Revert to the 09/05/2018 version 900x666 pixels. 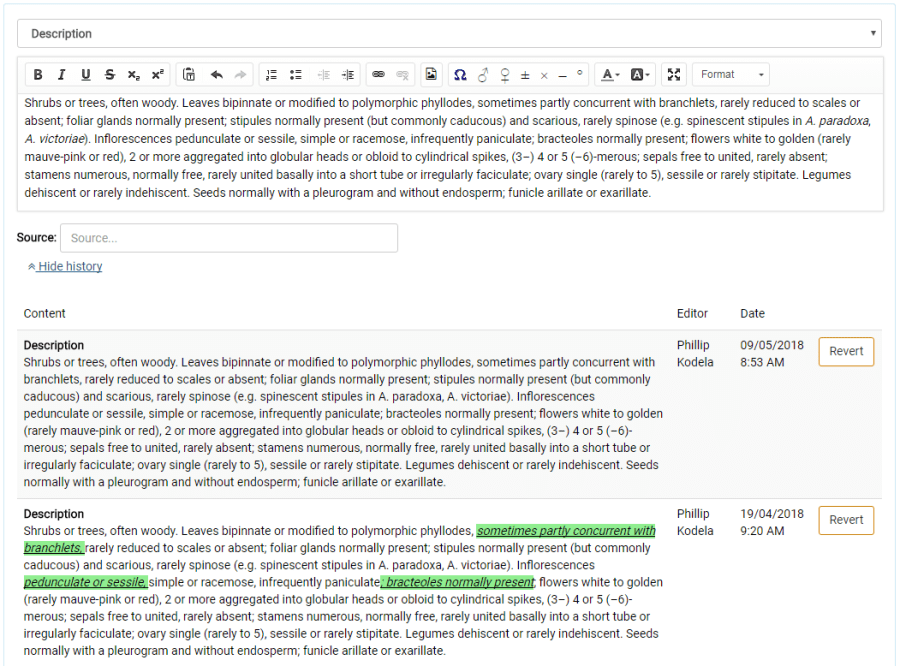point(846,351)
